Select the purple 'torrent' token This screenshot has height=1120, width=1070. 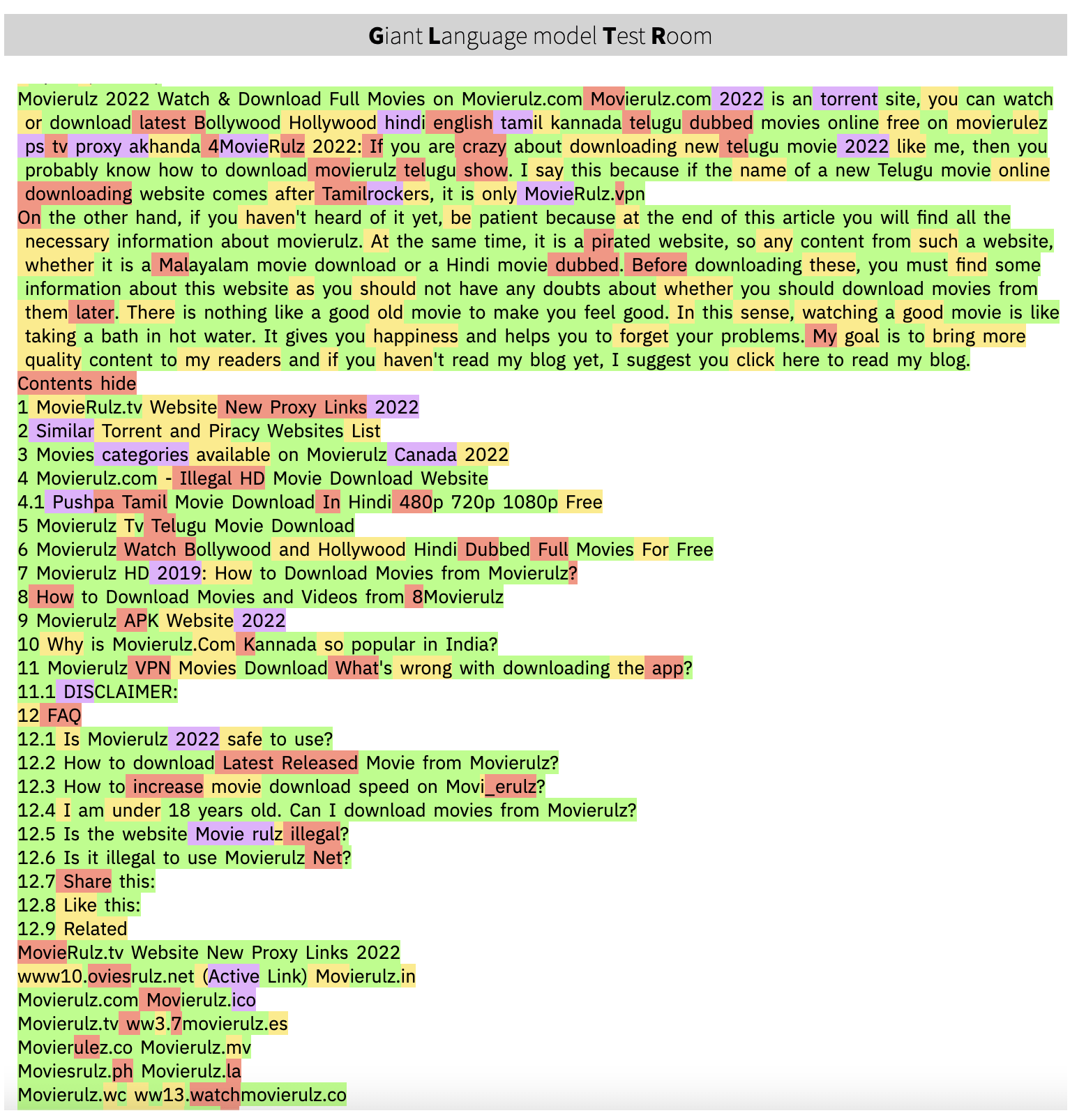tap(848, 99)
